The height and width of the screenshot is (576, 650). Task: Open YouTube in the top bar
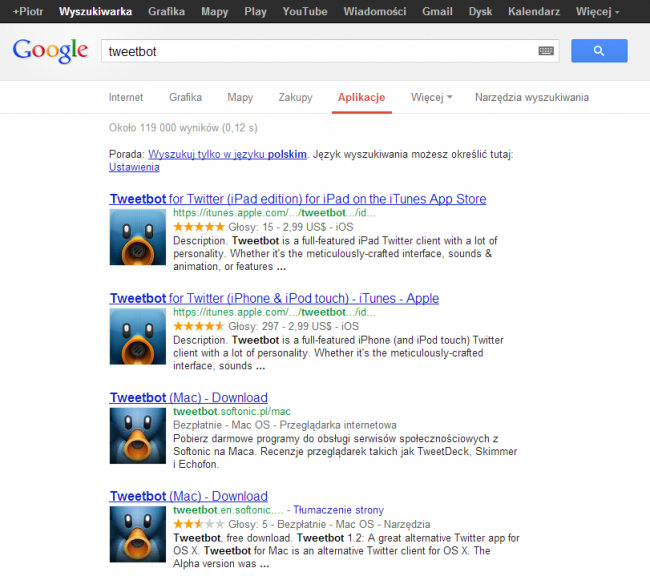305,12
